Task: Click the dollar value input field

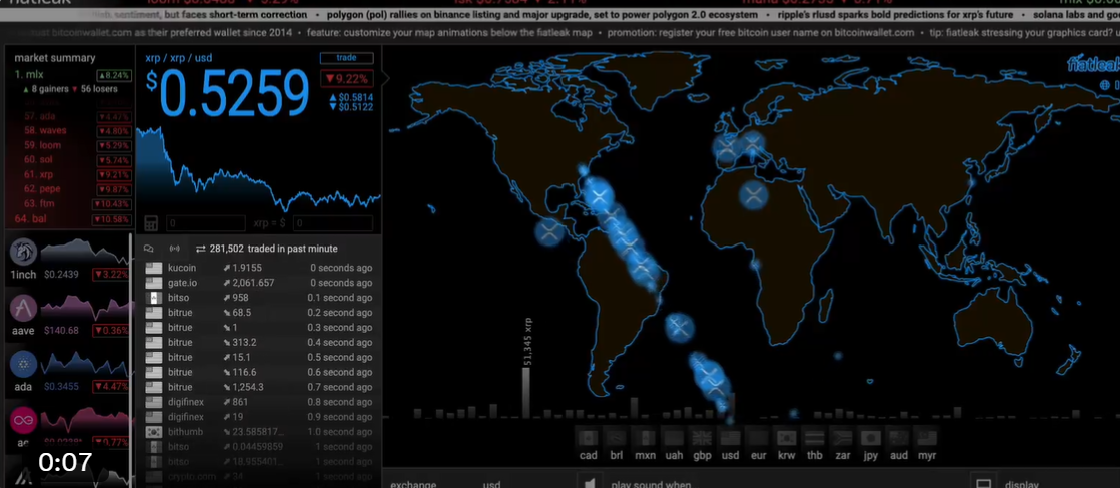Action: pos(333,223)
